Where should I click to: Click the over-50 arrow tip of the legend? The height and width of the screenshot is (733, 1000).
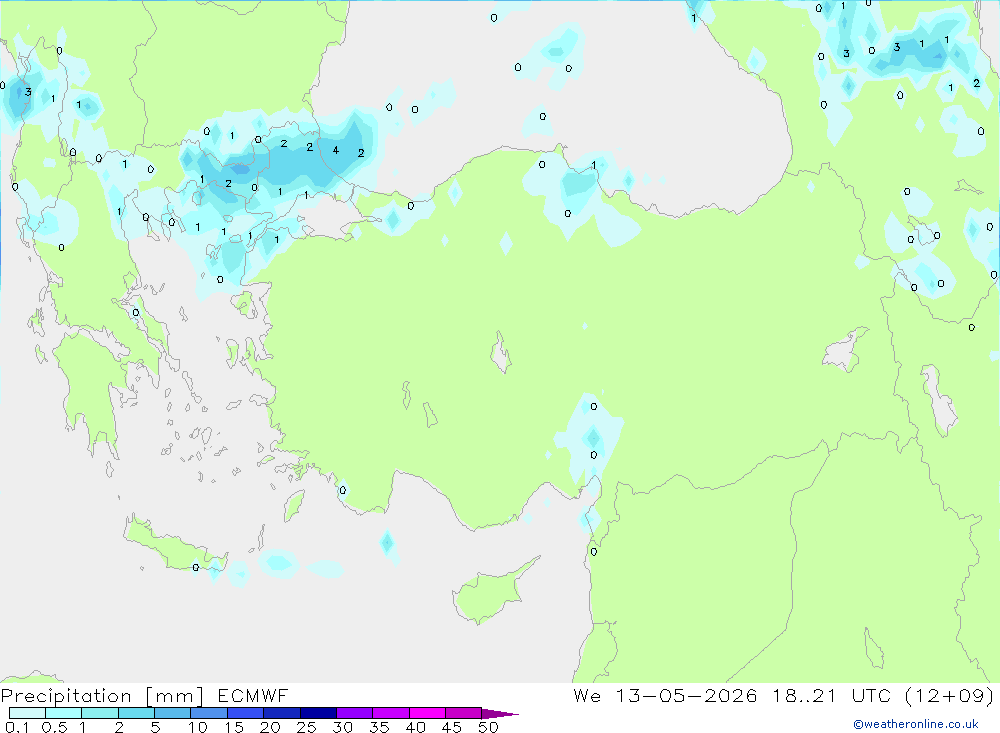pos(500,713)
